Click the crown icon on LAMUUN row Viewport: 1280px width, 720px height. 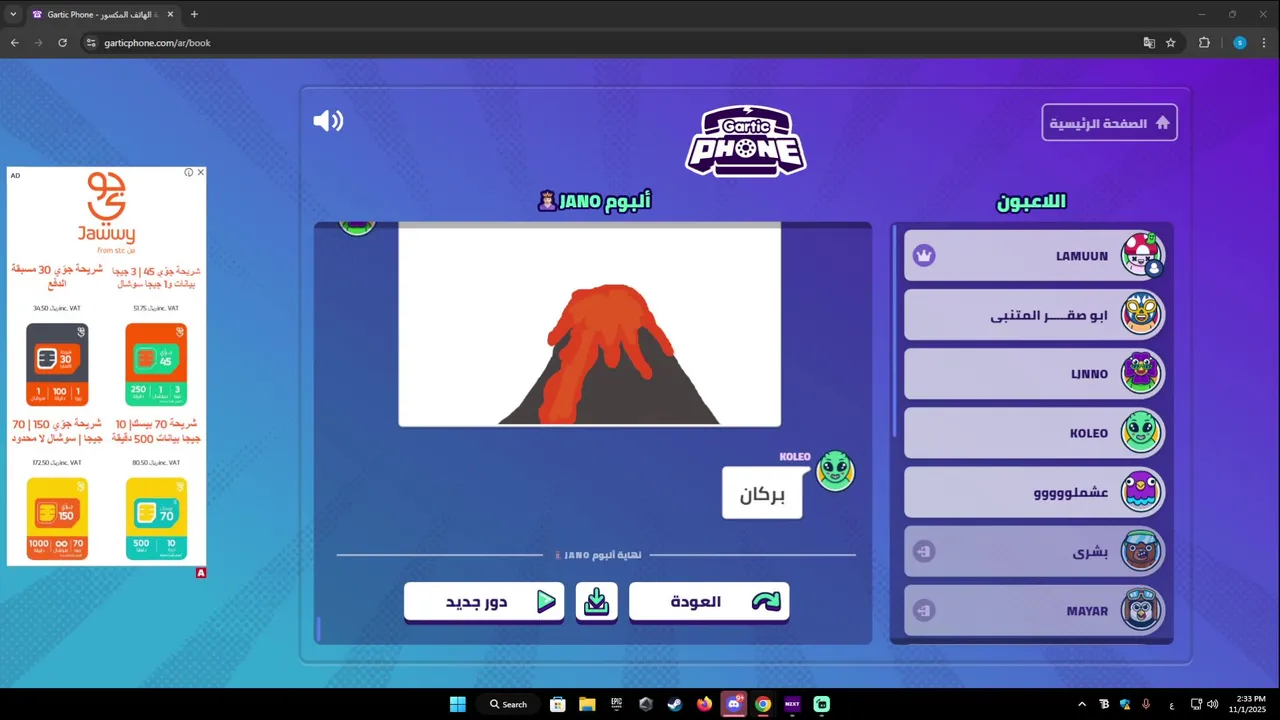coord(924,256)
